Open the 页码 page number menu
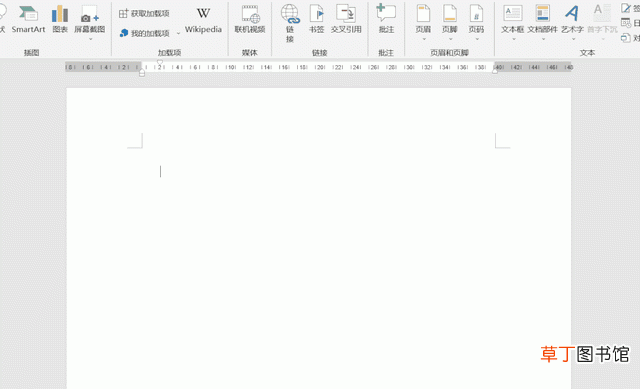This screenshot has width=640, height=389. click(x=476, y=19)
